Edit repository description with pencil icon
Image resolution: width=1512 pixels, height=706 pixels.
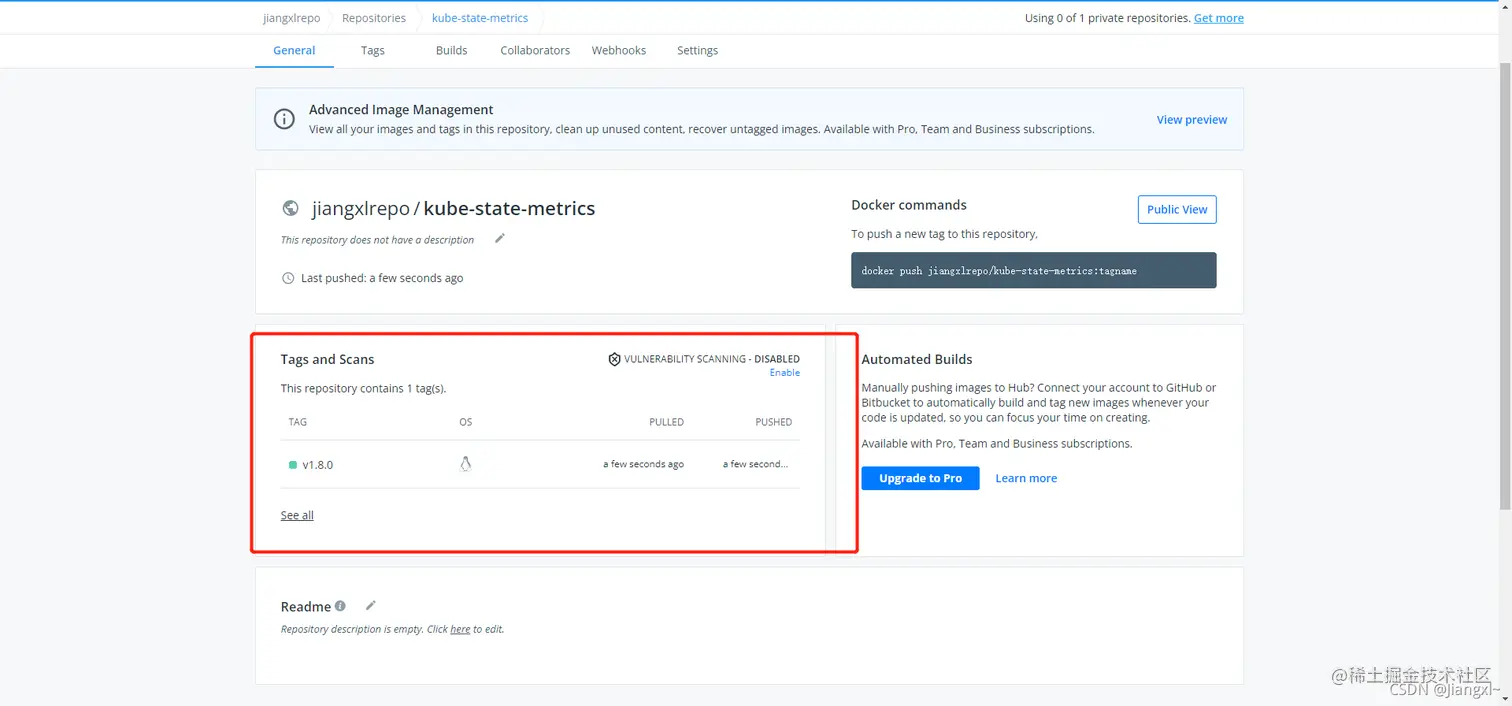click(500, 238)
